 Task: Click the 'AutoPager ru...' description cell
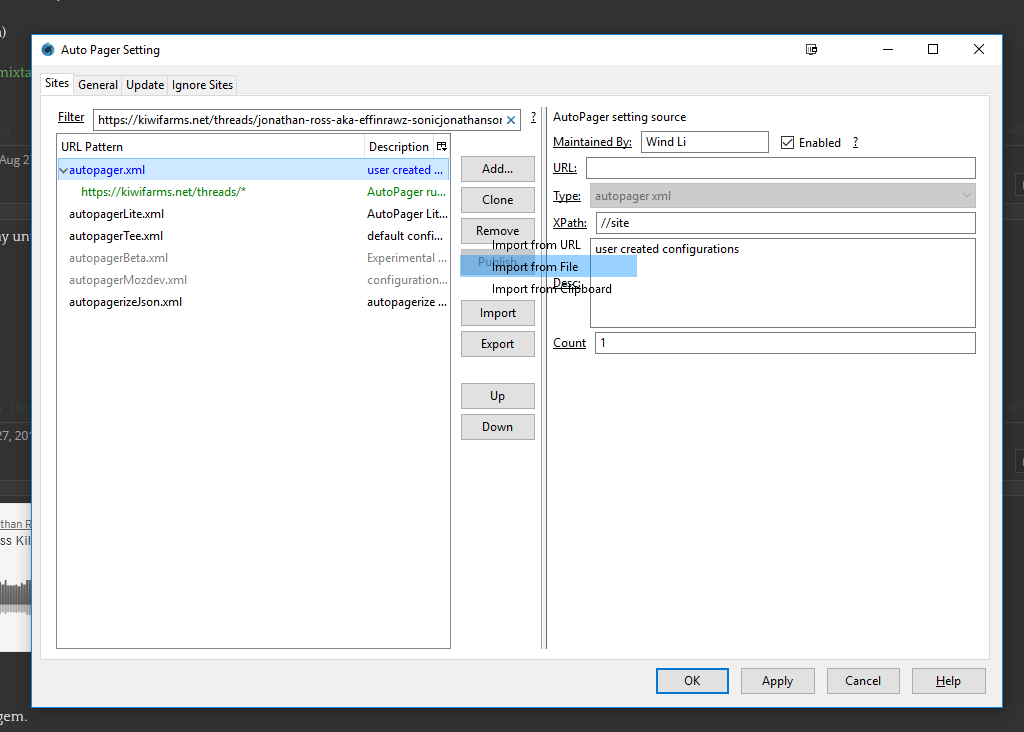tap(406, 192)
